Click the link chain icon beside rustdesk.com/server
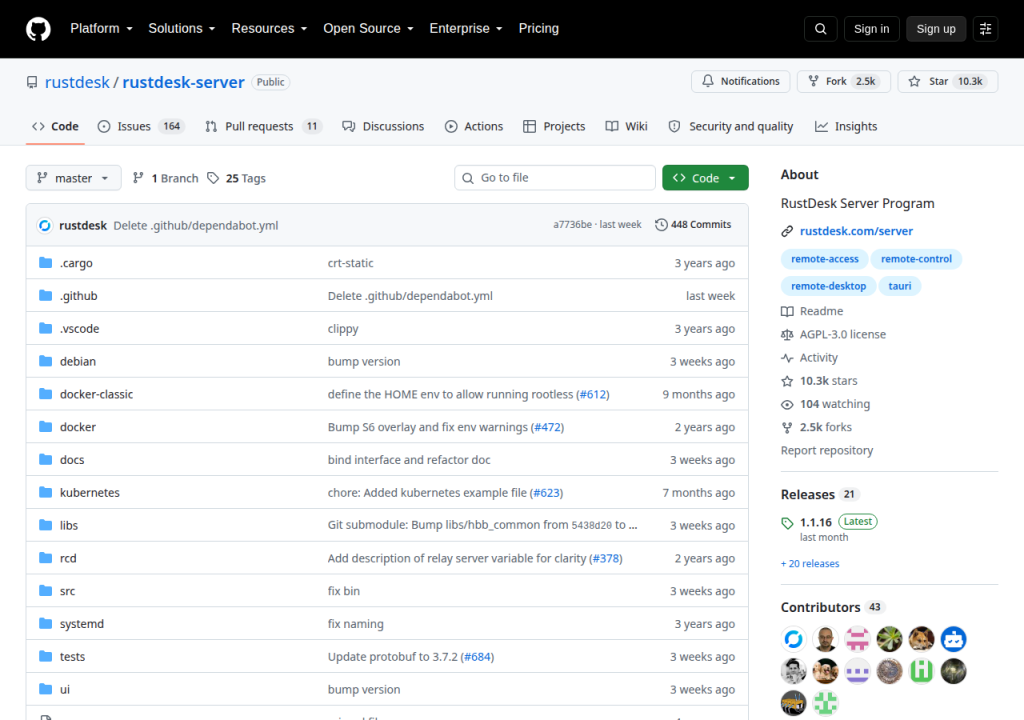This screenshot has width=1024, height=720. 787,231
